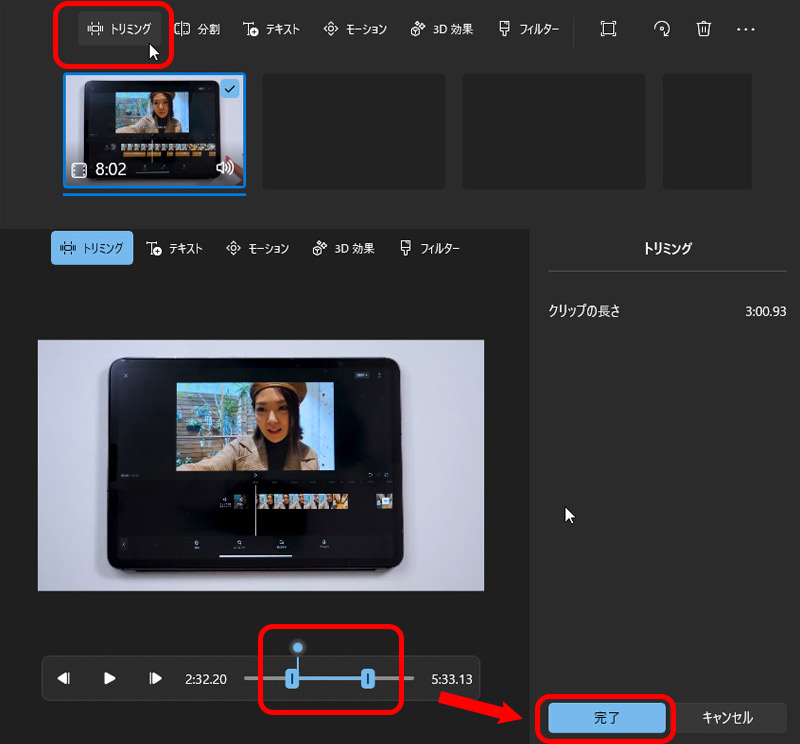Step back one frame
This screenshot has width=800, height=744.
(x=64, y=678)
